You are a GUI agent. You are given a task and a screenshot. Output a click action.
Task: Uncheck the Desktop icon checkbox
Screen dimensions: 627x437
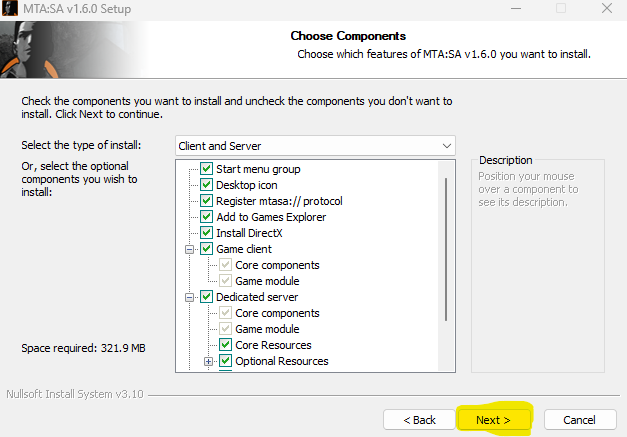point(206,185)
